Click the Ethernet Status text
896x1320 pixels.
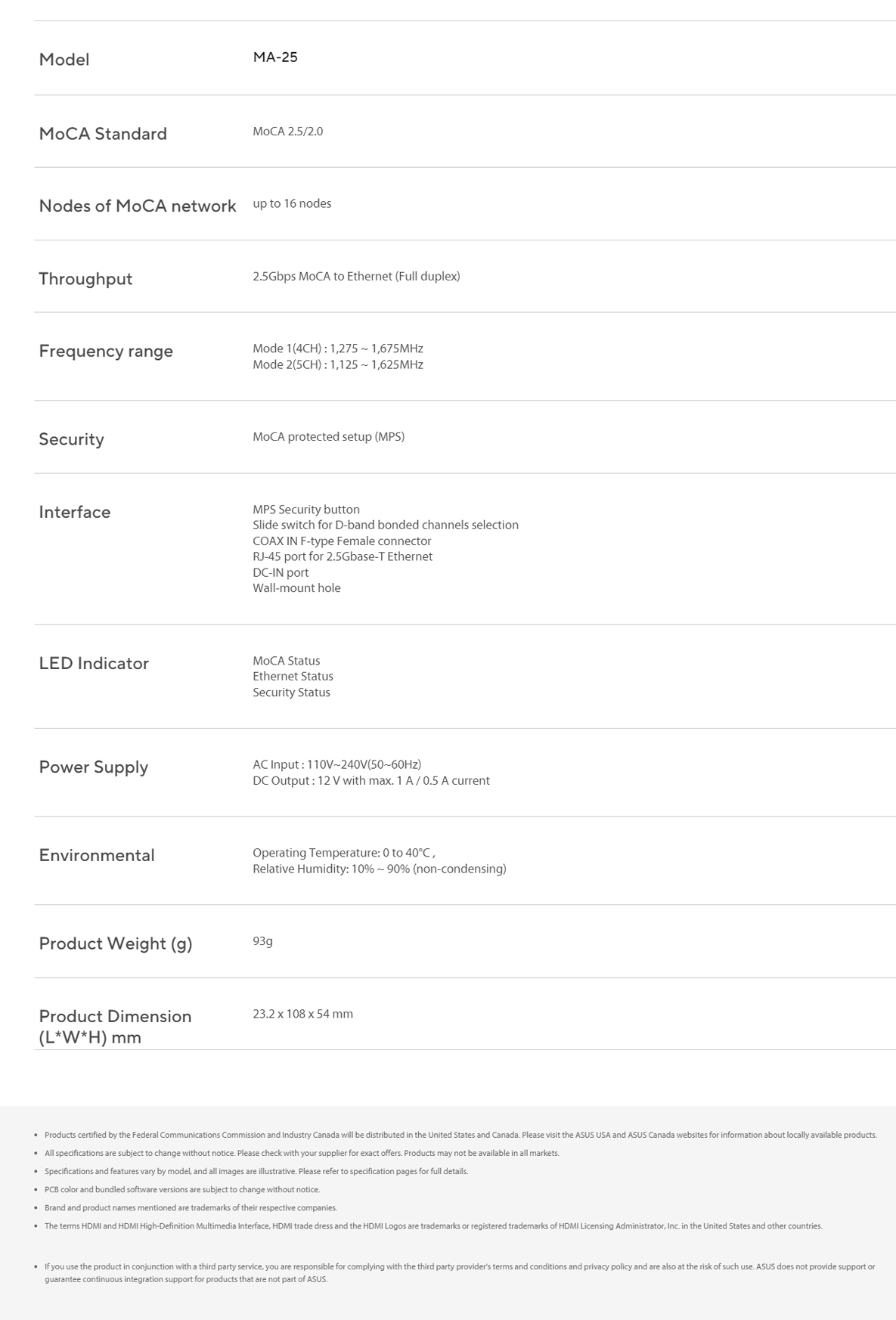coord(293,677)
